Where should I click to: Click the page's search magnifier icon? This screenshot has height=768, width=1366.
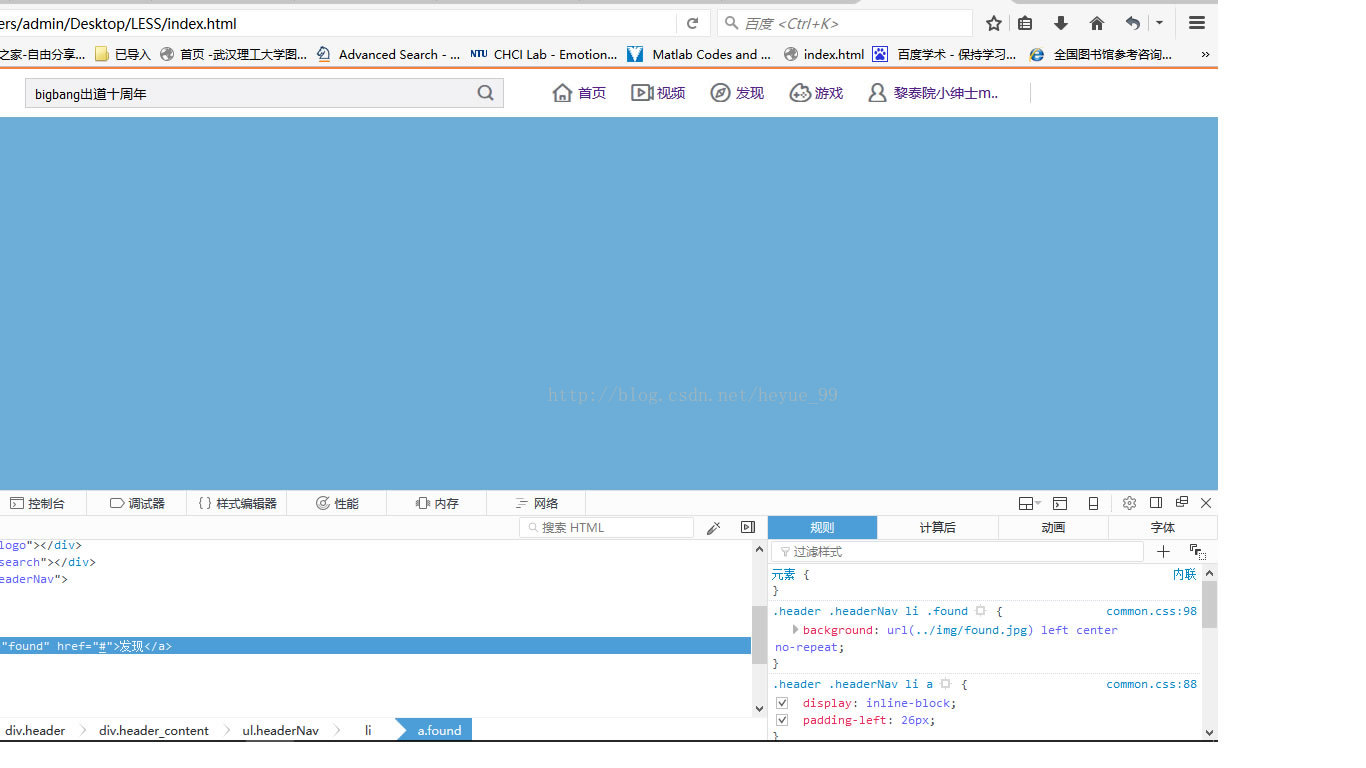tap(486, 93)
